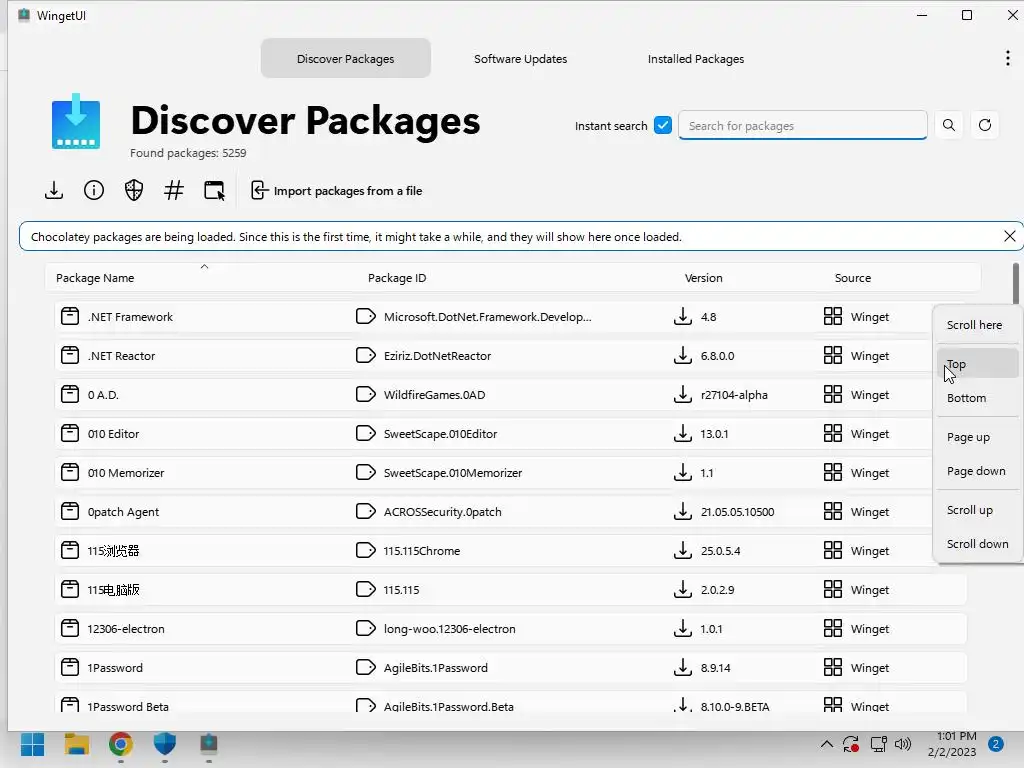Click package icon of .NET Framework row
The image size is (1024, 768).
(70, 316)
